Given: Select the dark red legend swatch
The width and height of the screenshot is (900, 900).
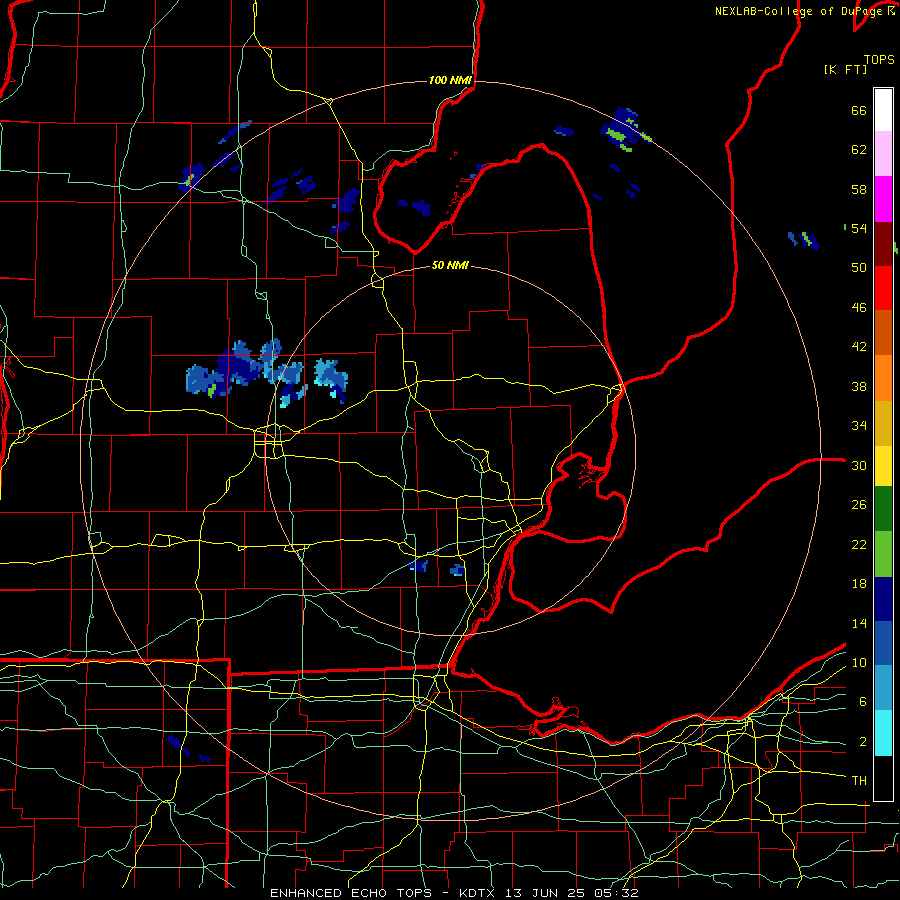Looking at the screenshot, I should coord(883,244).
